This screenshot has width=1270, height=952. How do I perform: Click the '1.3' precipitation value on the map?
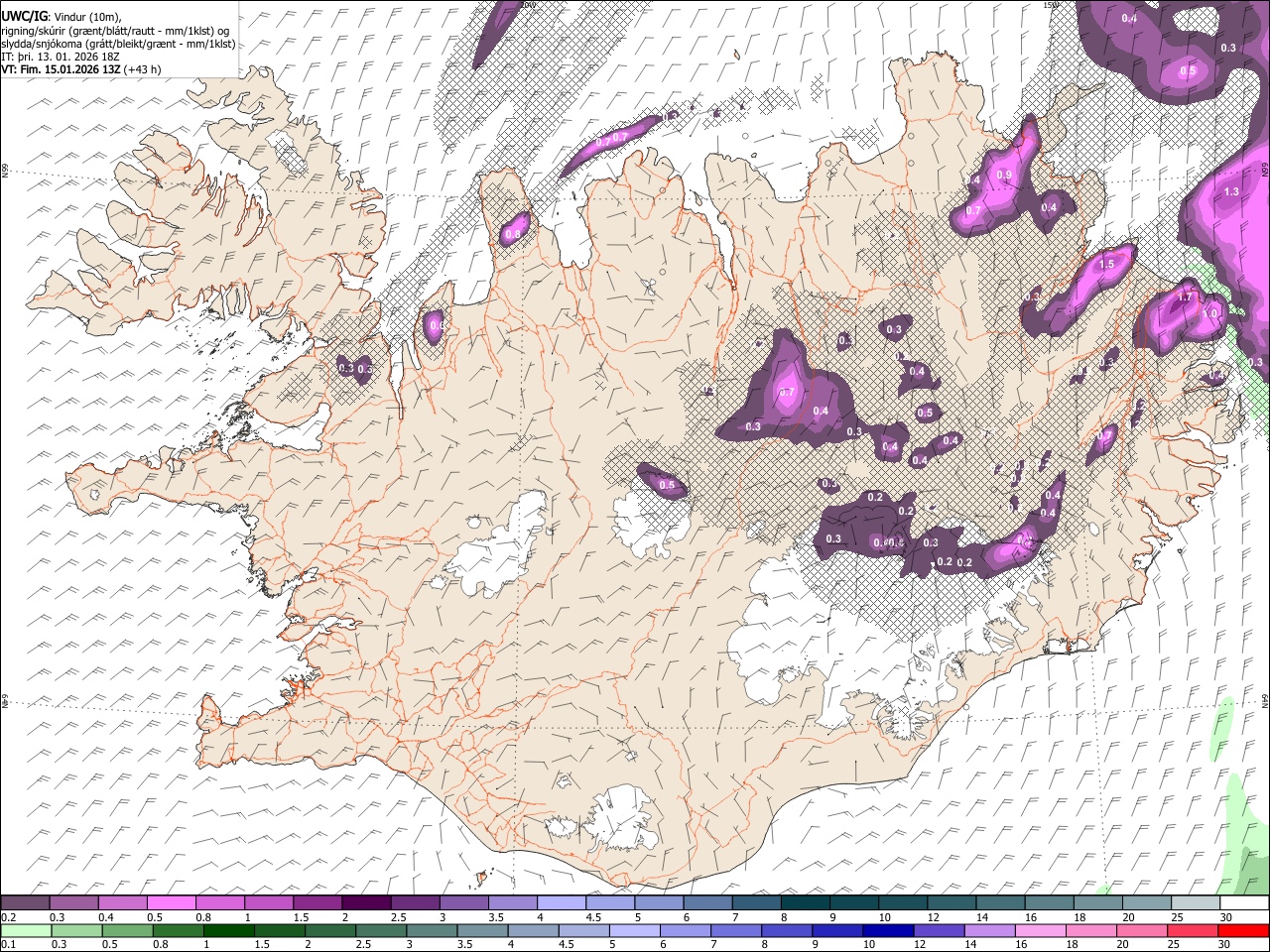1231,191
